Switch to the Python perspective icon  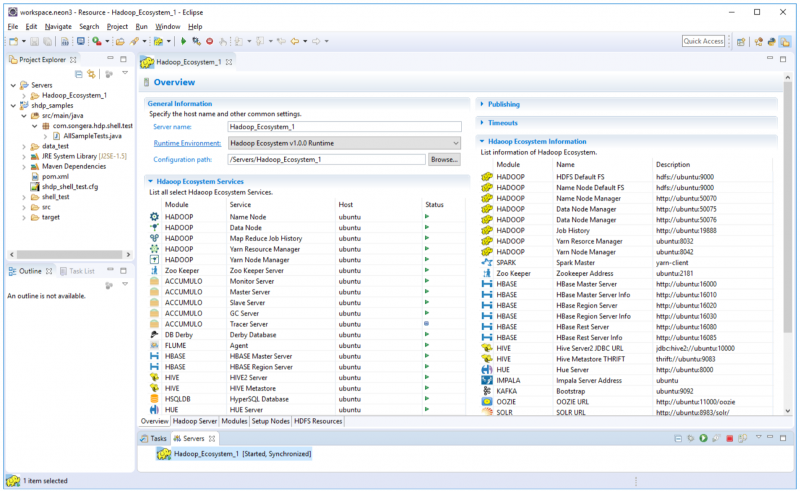point(772,41)
